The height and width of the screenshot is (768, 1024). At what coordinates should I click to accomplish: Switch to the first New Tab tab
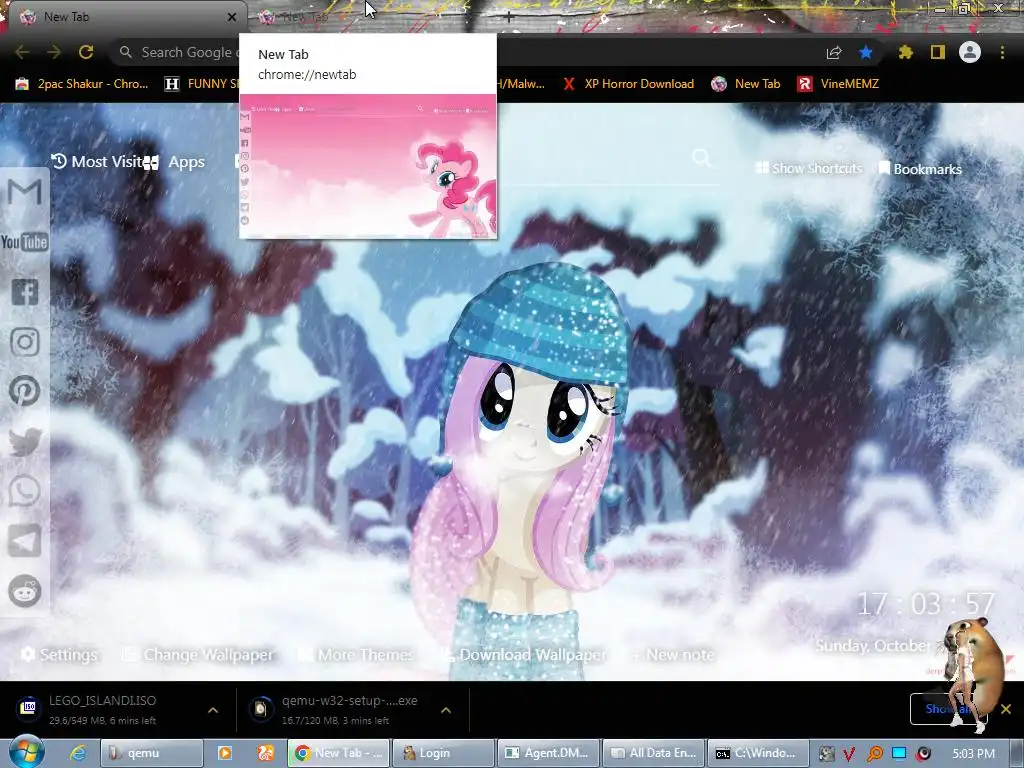pyautogui.click(x=124, y=17)
